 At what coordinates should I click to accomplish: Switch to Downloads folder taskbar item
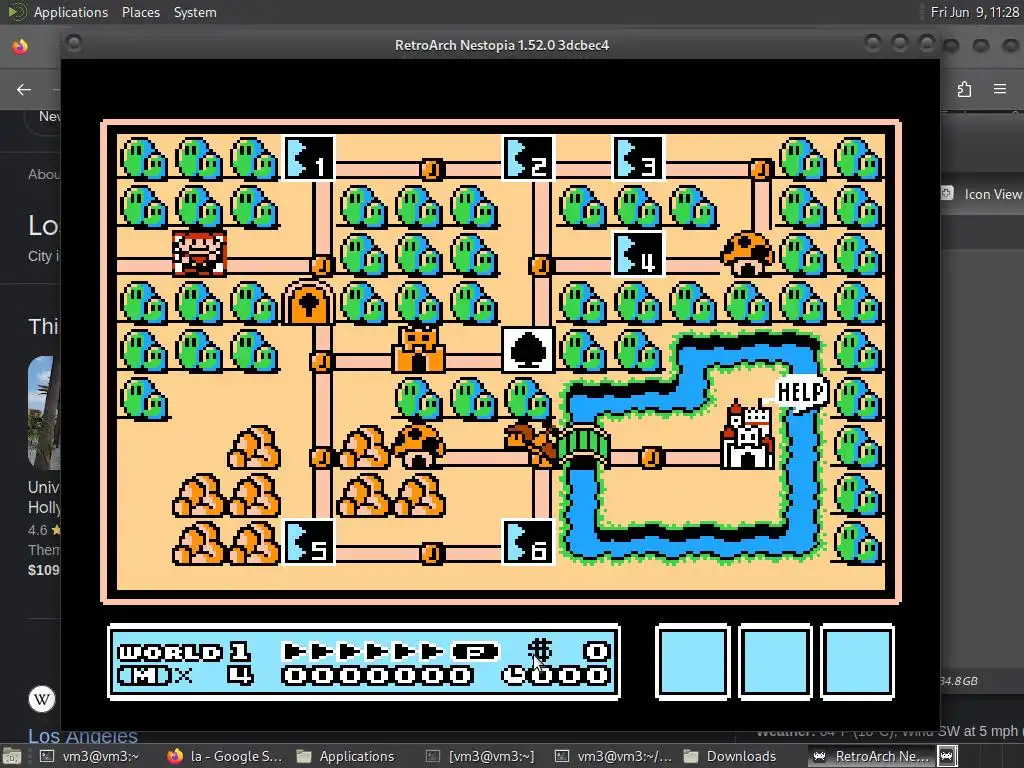click(729, 756)
